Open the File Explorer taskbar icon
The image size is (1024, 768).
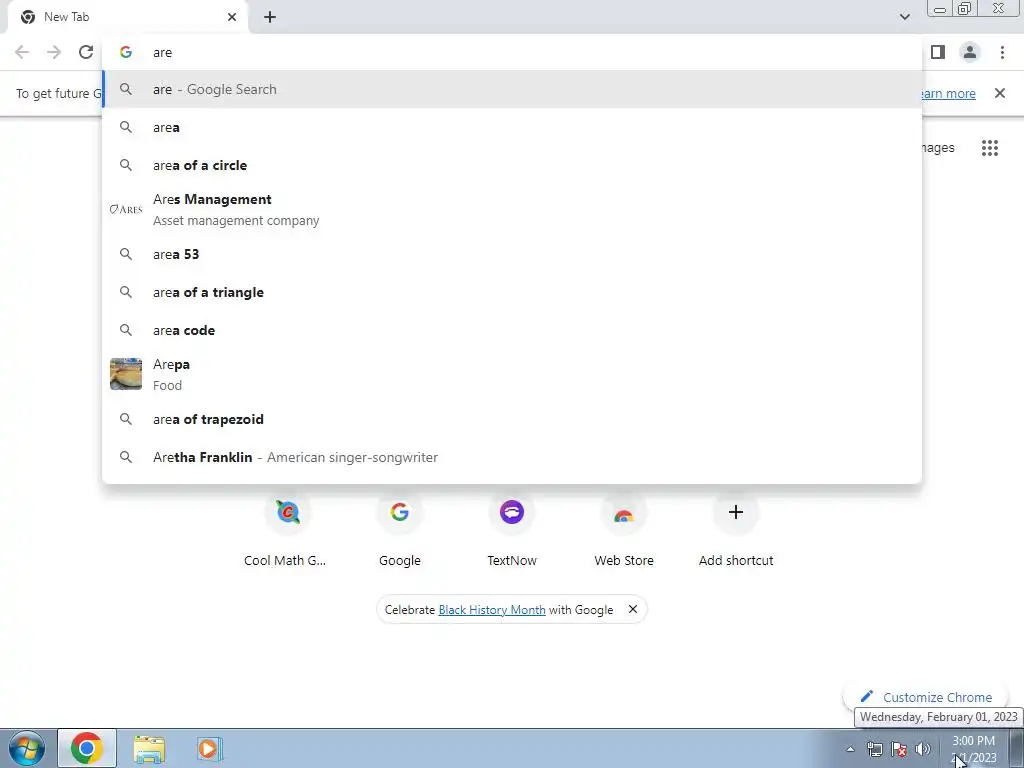(x=150, y=749)
